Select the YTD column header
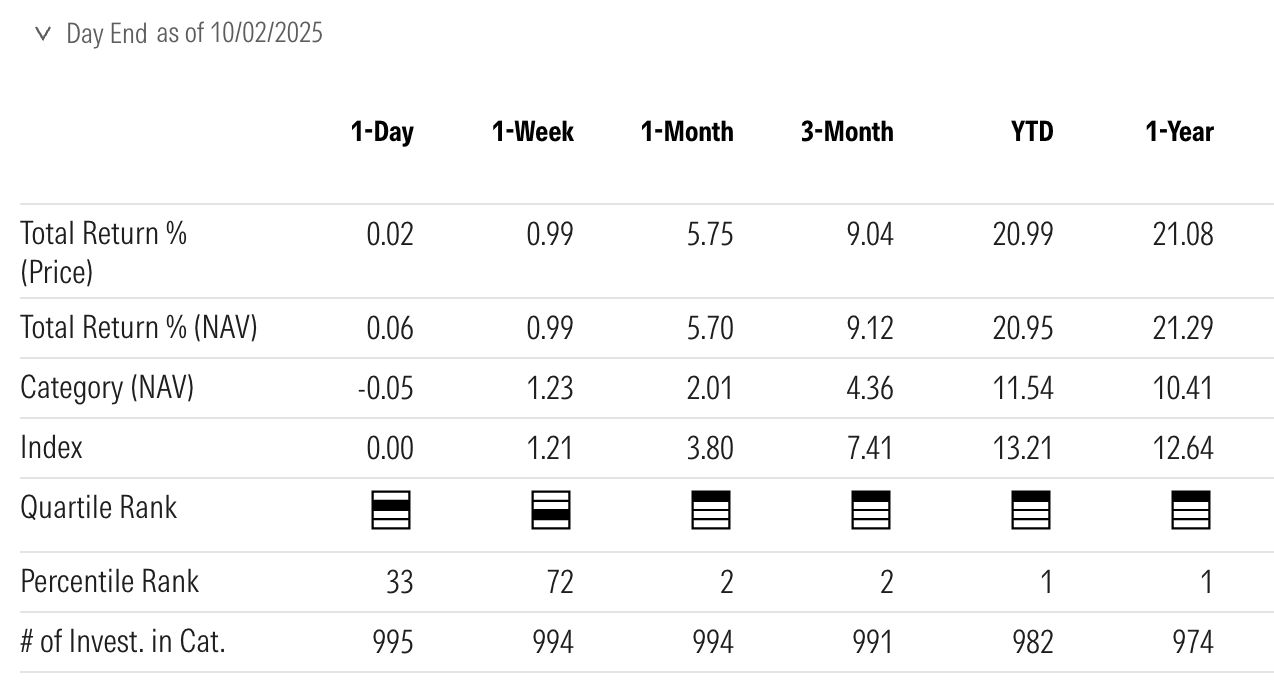 [1031, 132]
